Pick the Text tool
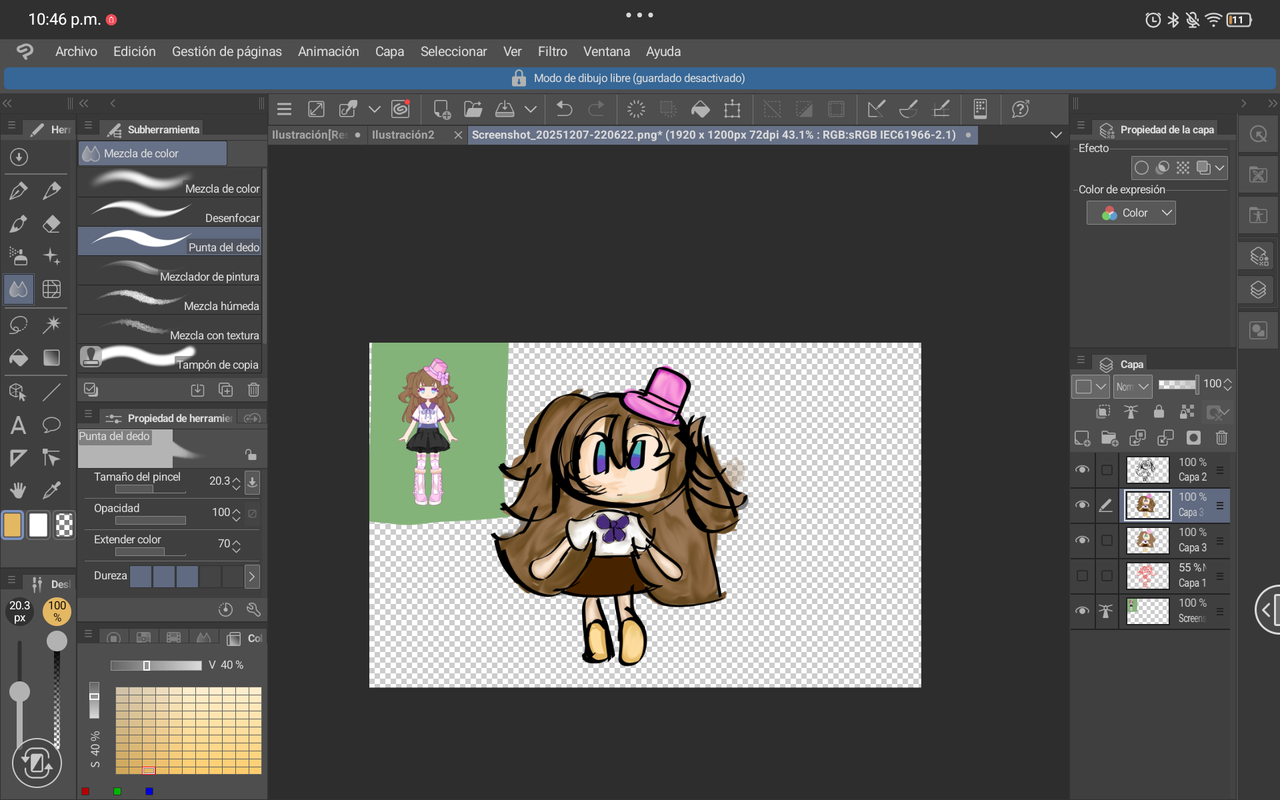The image size is (1280, 800). tap(18, 425)
